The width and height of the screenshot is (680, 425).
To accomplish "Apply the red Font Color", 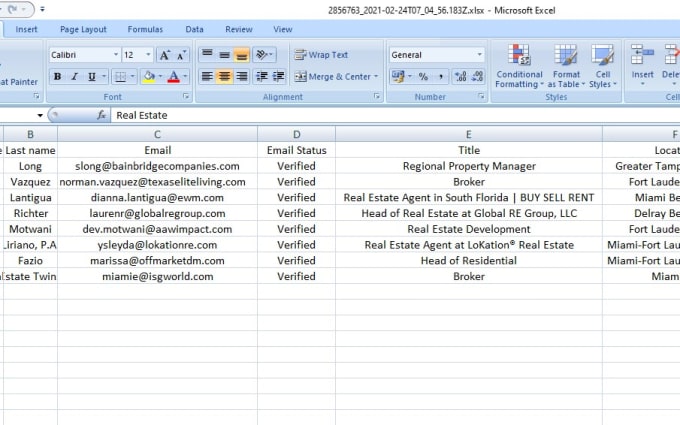I will (174, 77).
